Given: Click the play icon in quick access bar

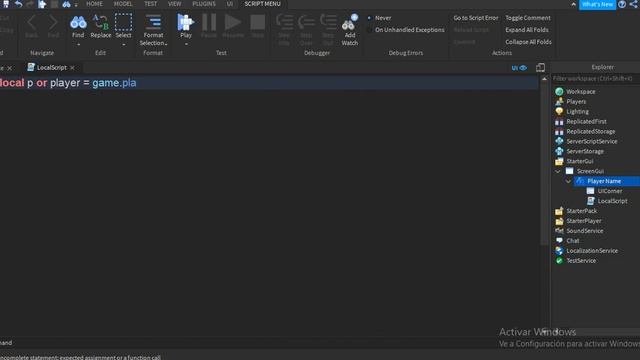Looking at the screenshot, I should point(42,4).
